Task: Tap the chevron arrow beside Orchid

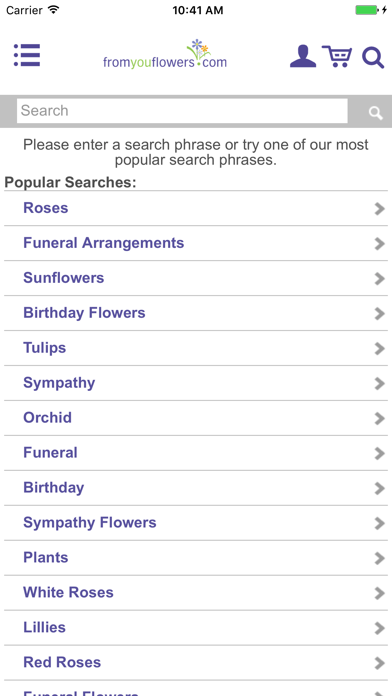Action: coord(379,419)
